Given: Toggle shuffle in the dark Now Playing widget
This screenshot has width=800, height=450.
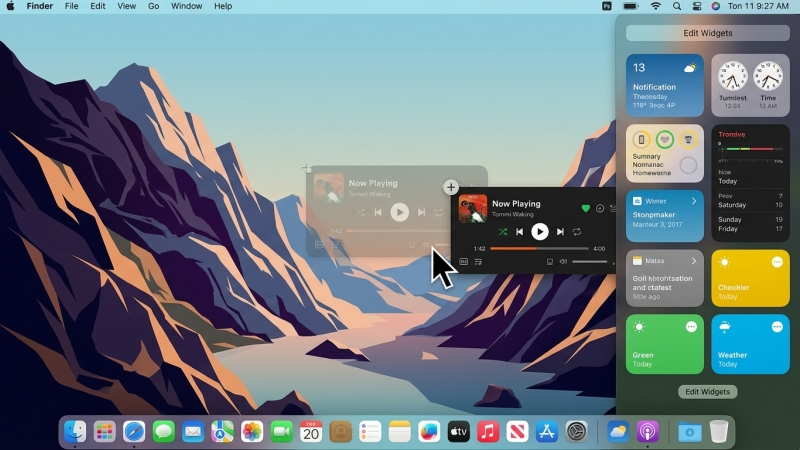Looking at the screenshot, I should (x=503, y=232).
